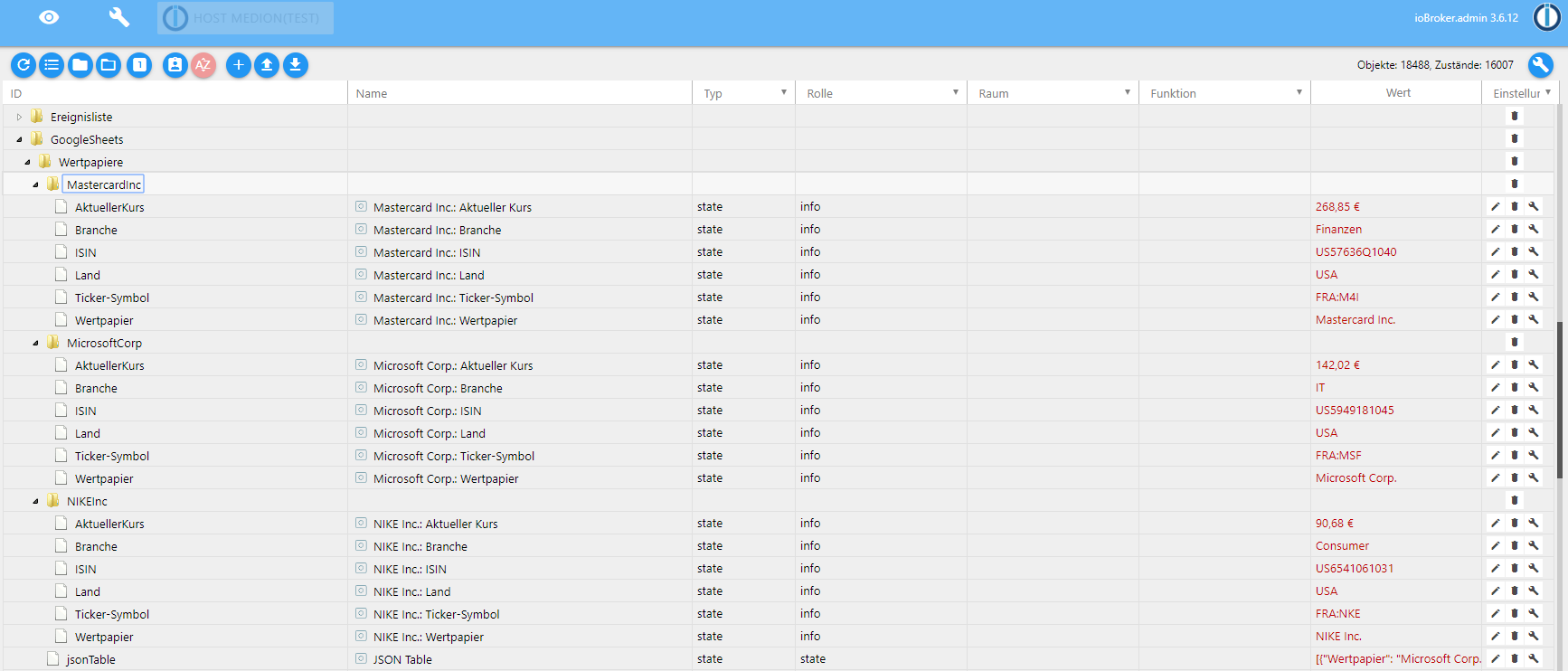The width and height of the screenshot is (1568, 671).
Task: Click the ioBroker logo in corner
Action: point(1547,17)
